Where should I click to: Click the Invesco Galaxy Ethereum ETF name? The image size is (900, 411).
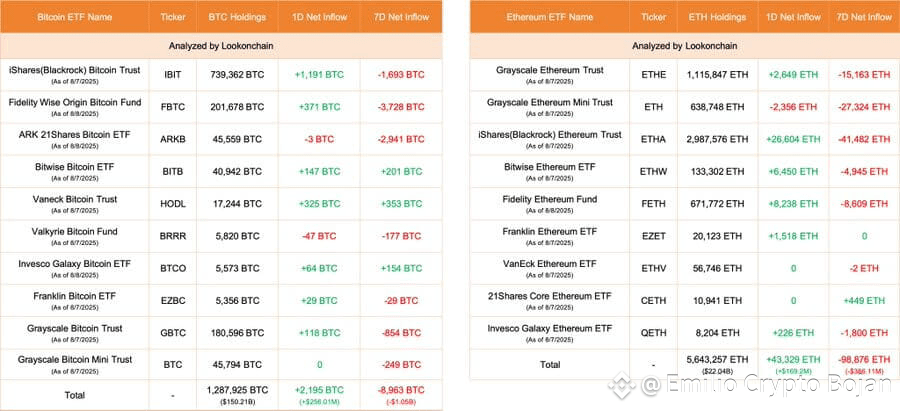549,328
